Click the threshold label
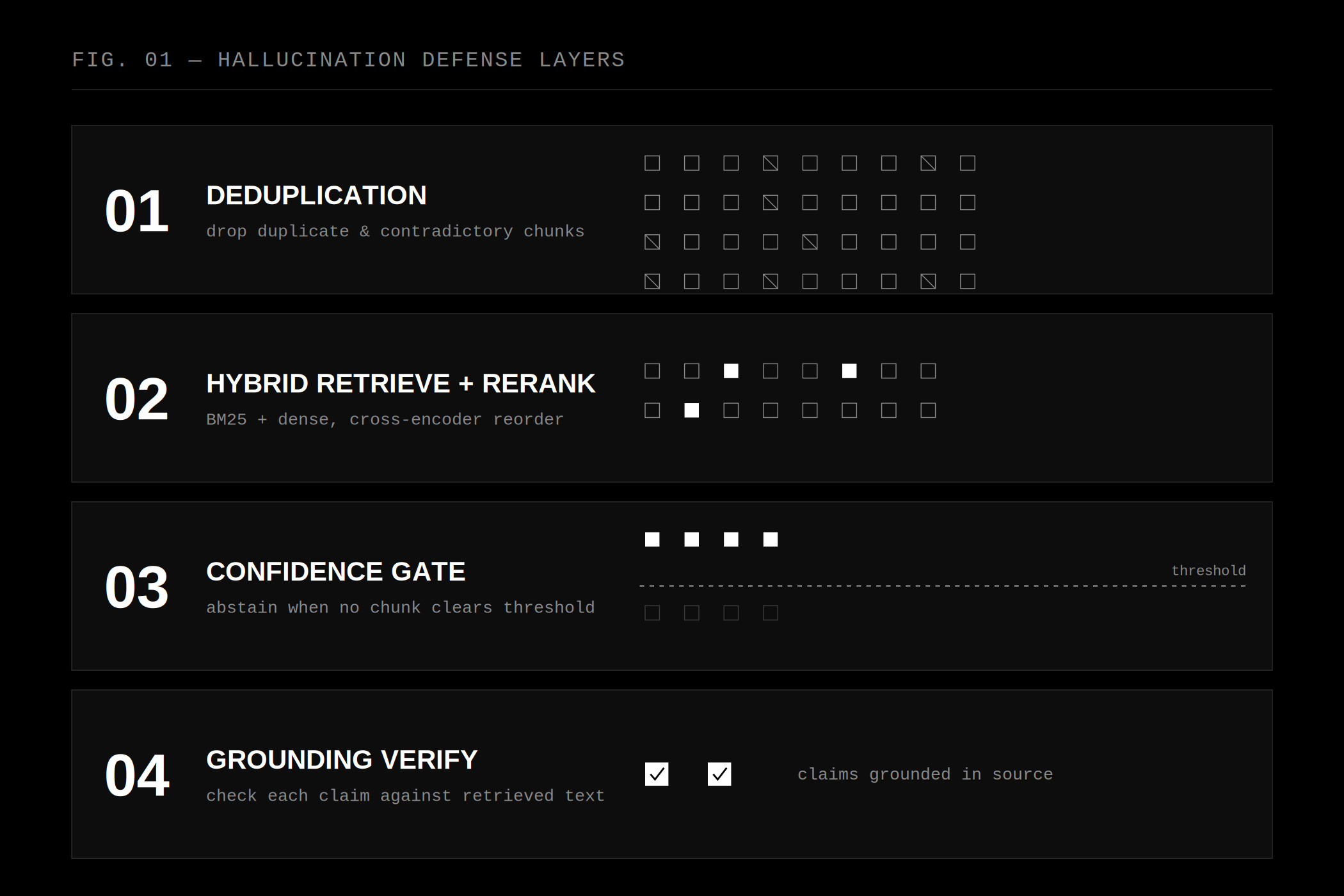This screenshot has height=896, width=1344. [x=1208, y=570]
